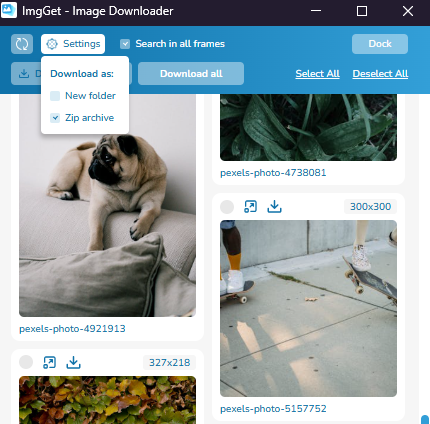Download the 300x300 skateboard image icon
This screenshot has height=424, width=430.
click(x=274, y=207)
